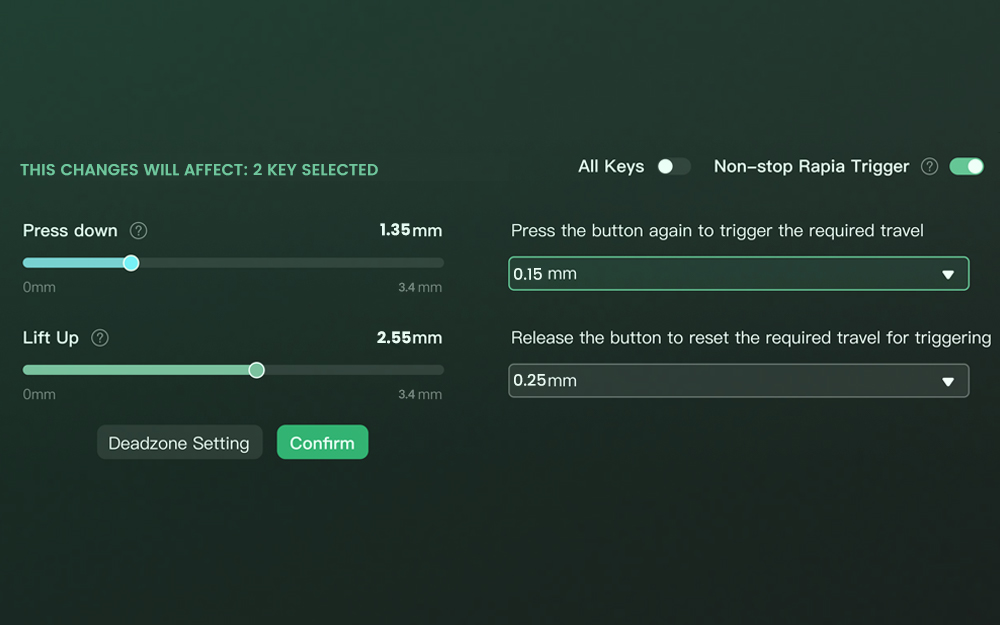This screenshot has width=1000, height=625.
Task: Click the Press down slider handle
Action: click(131, 263)
